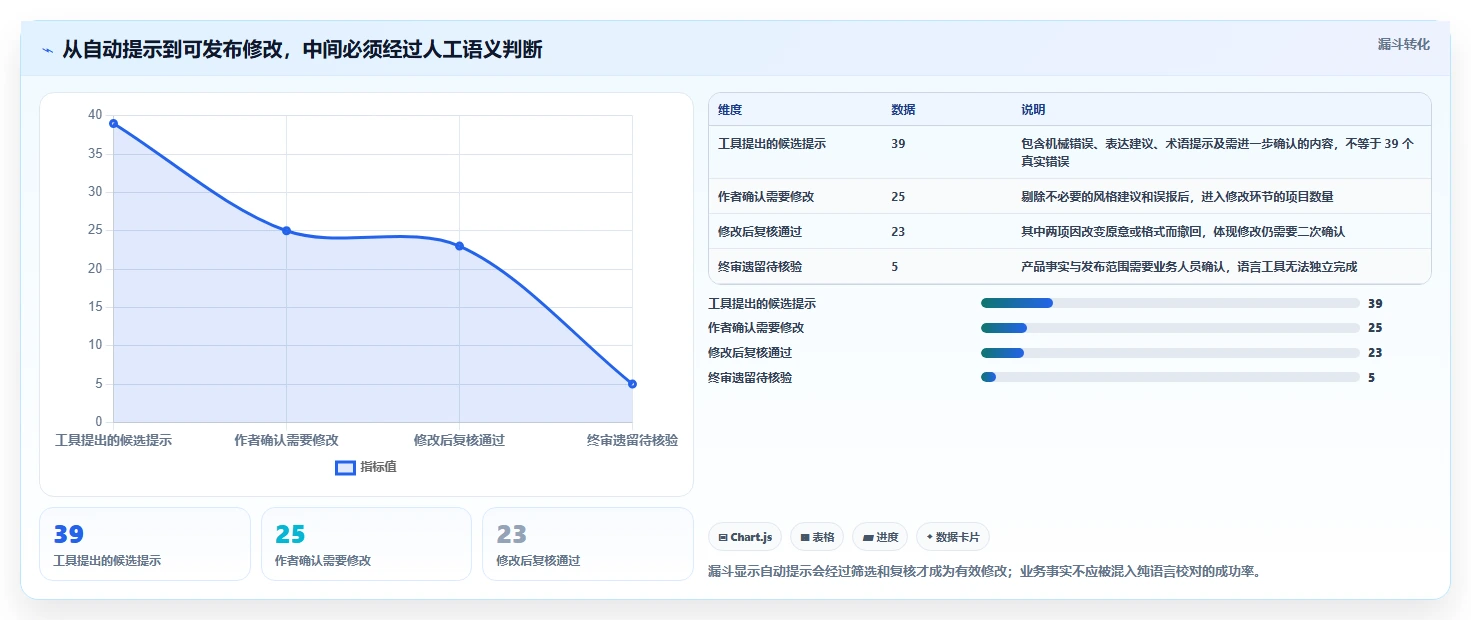Click the x-axis label 修改后复核通过
This screenshot has width=1471, height=620.
click(x=459, y=440)
